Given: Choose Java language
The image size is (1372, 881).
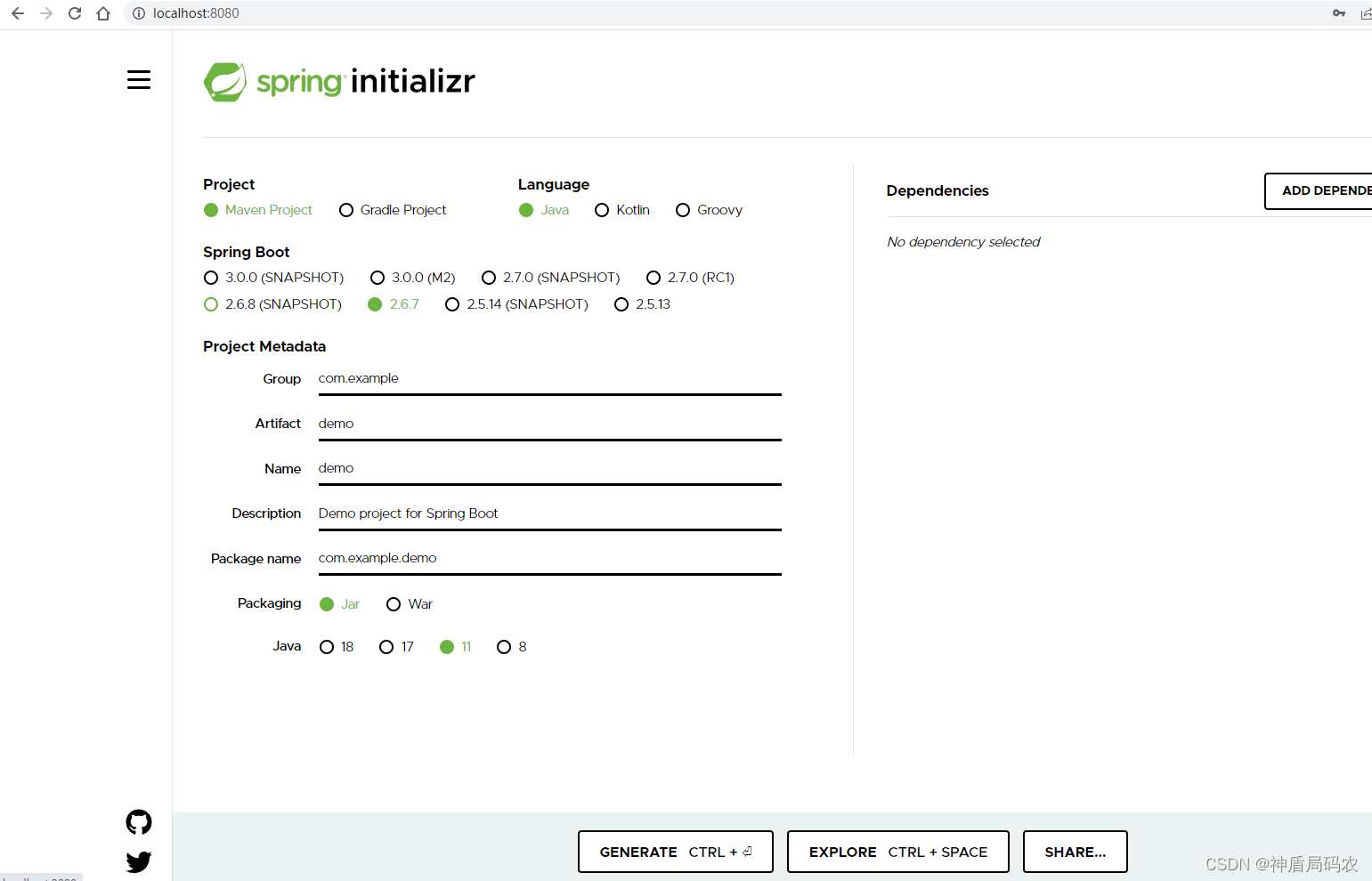Looking at the screenshot, I should click(x=544, y=210).
